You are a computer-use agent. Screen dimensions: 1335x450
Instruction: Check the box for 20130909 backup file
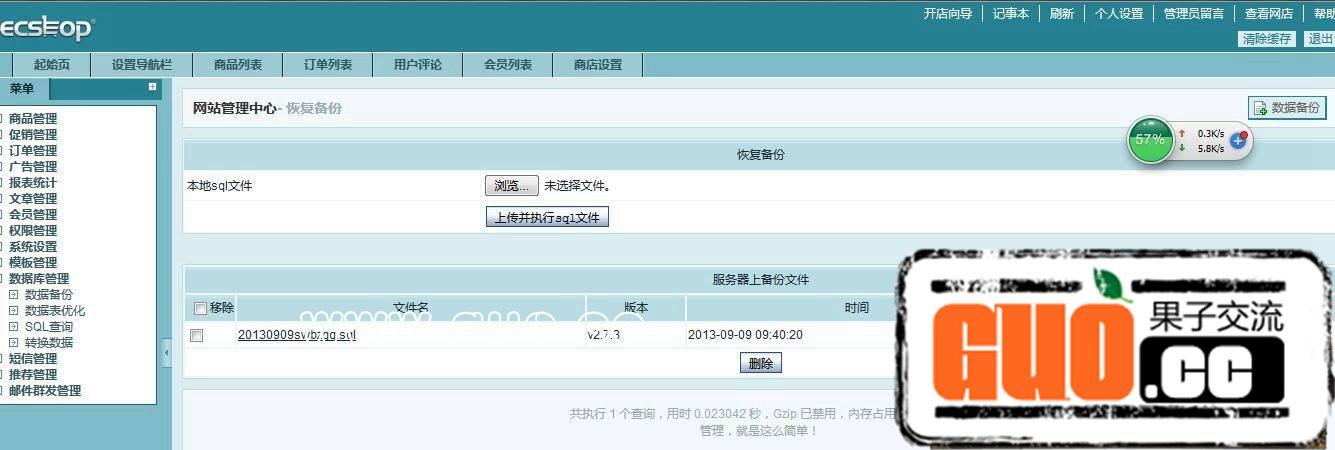197,336
